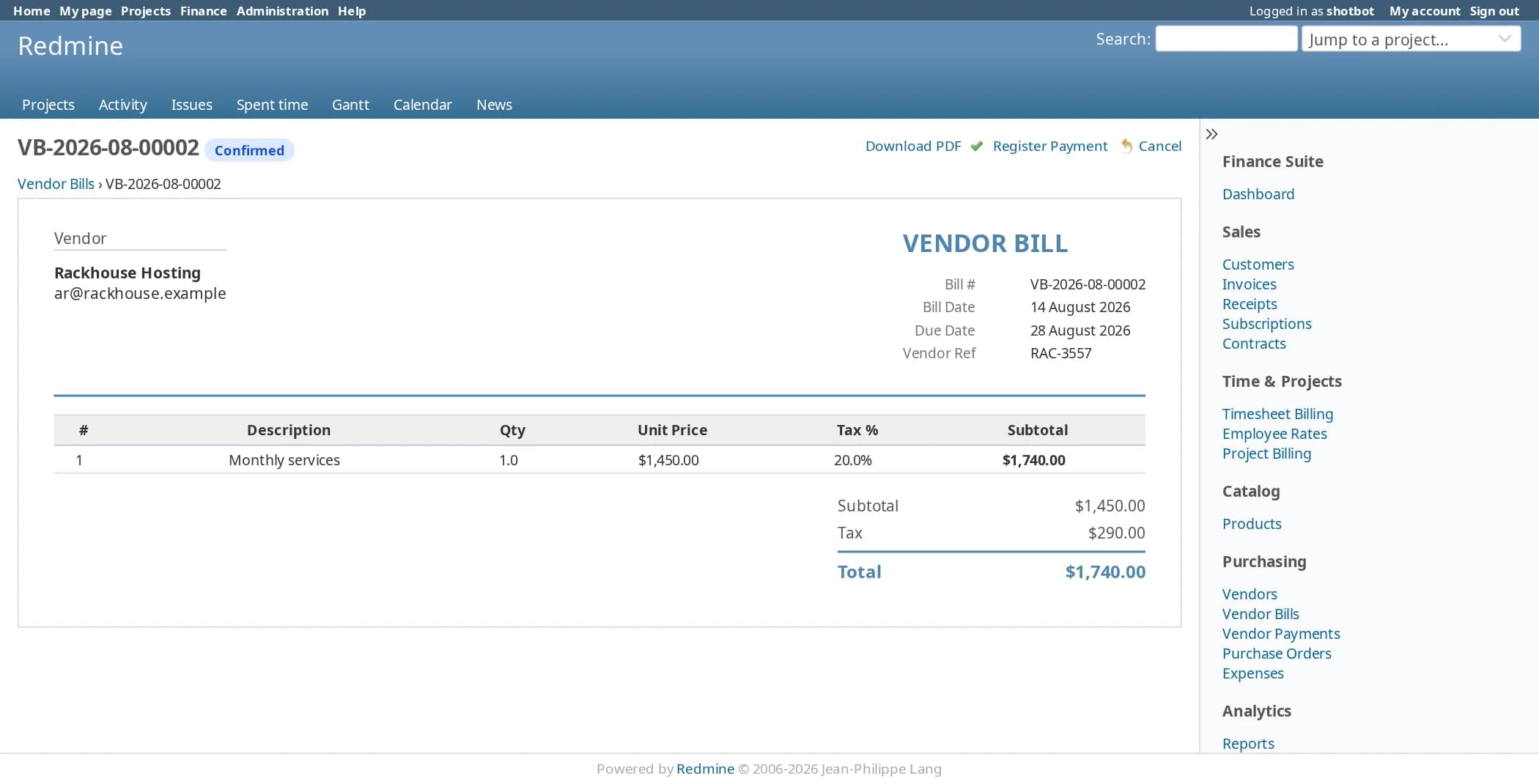
Task: Go back to Vendor Bills breadcrumb
Action: [56, 184]
